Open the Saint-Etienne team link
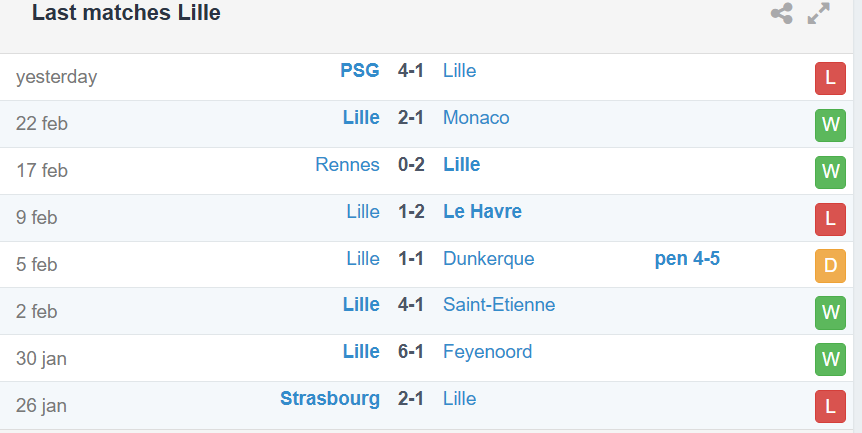 coord(499,304)
